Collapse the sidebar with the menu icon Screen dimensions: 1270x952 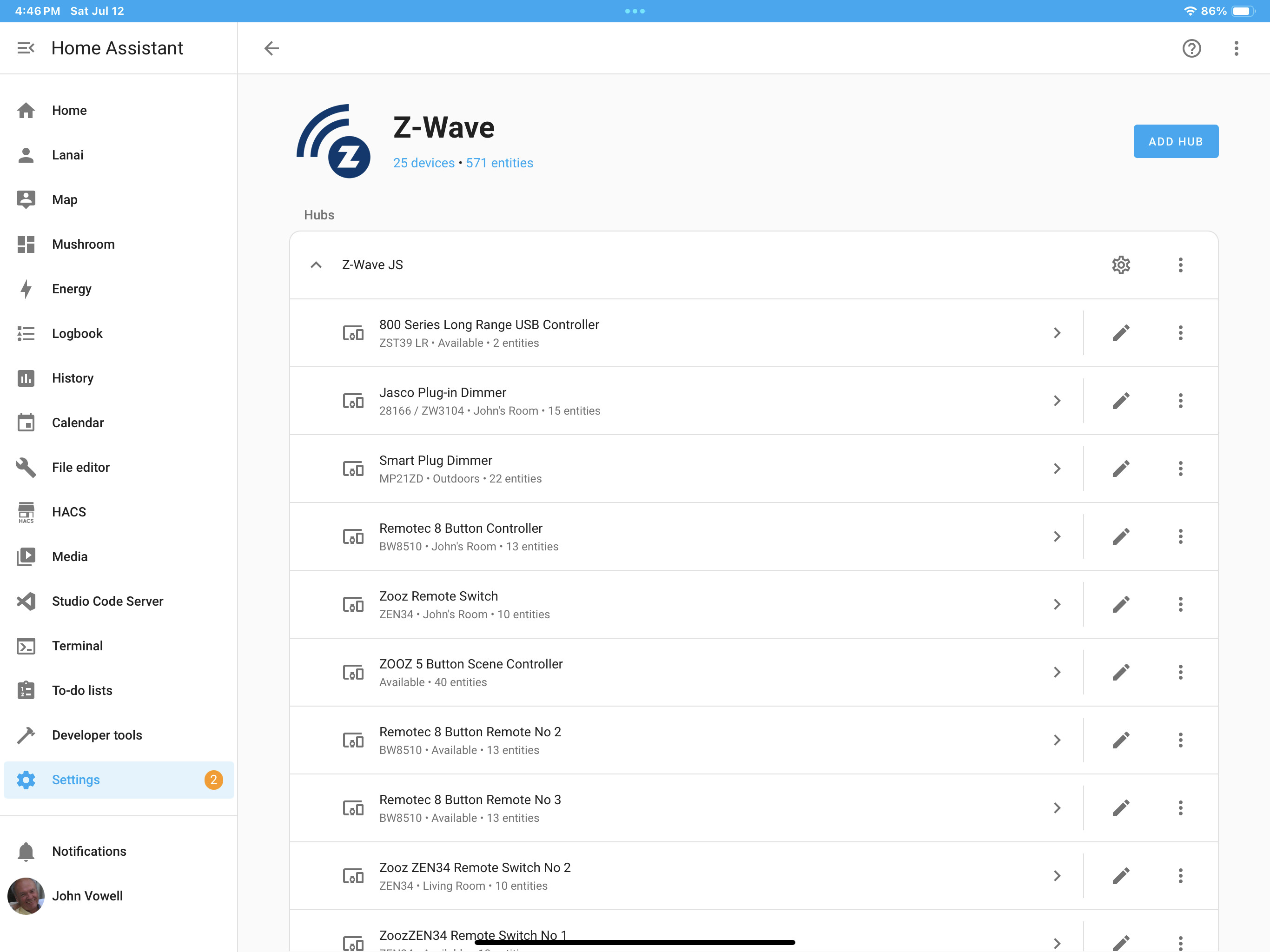click(x=26, y=48)
